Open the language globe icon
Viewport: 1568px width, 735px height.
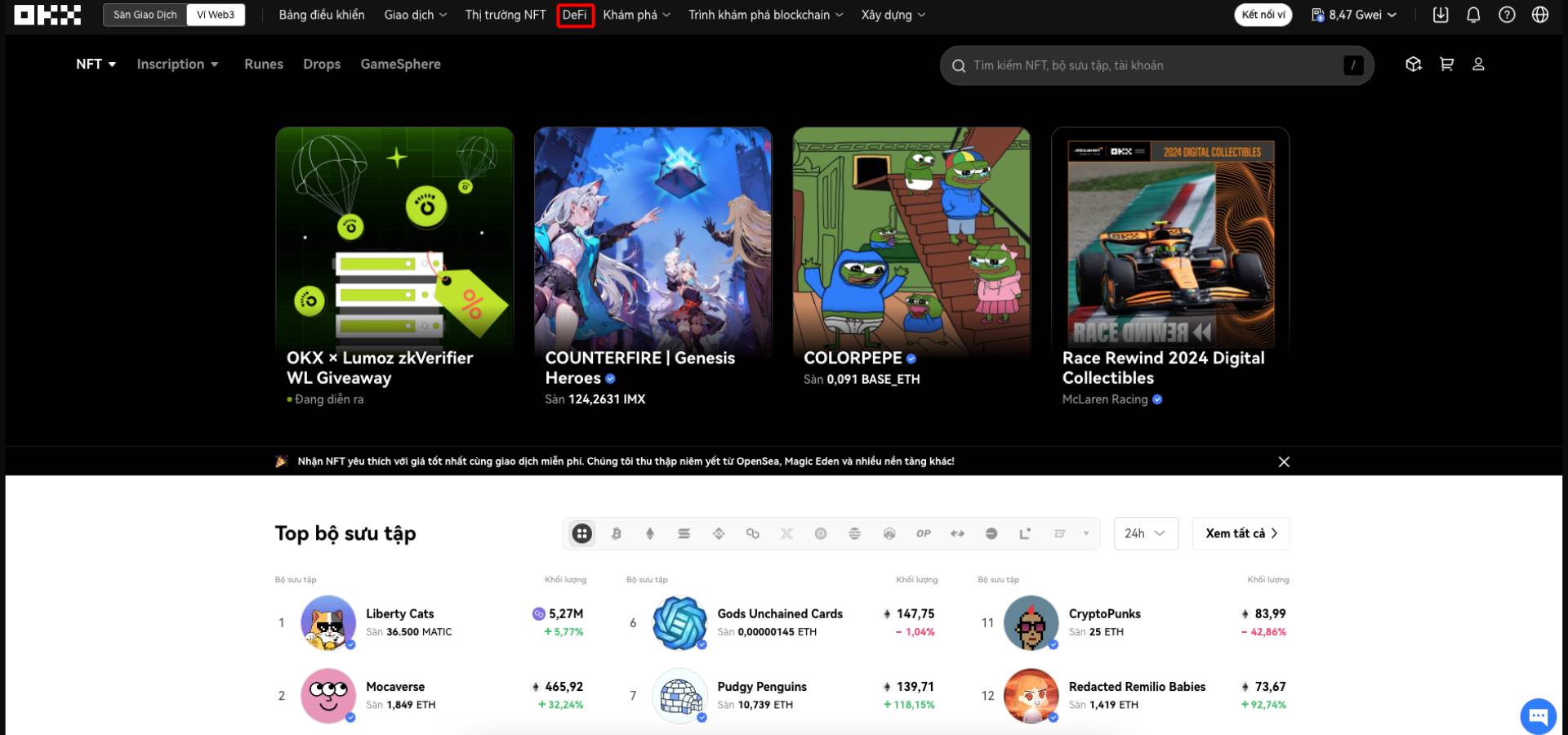pyautogui.click(x=1540, y=15)
